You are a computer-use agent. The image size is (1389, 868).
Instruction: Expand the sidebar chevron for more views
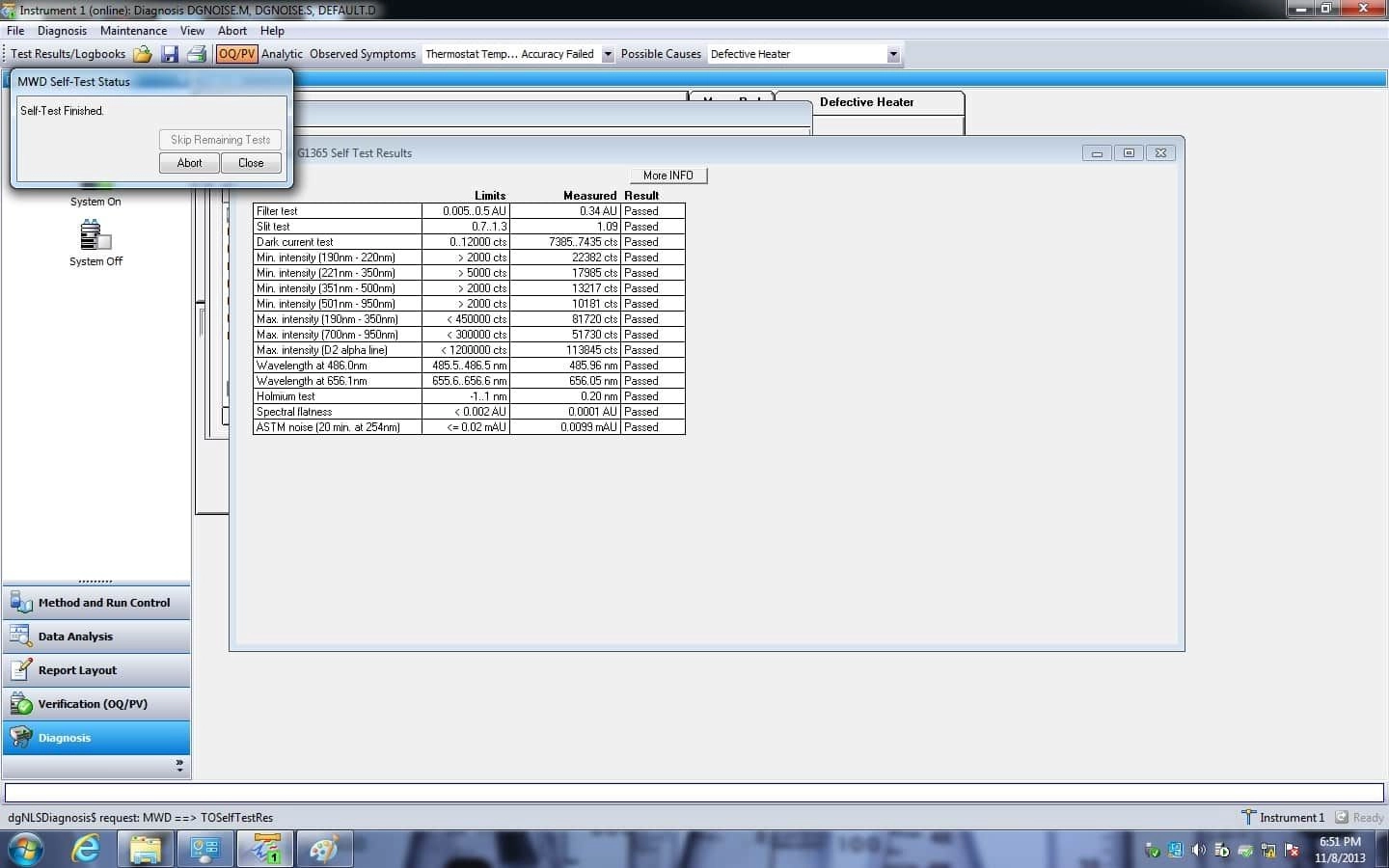coord(178,765)
